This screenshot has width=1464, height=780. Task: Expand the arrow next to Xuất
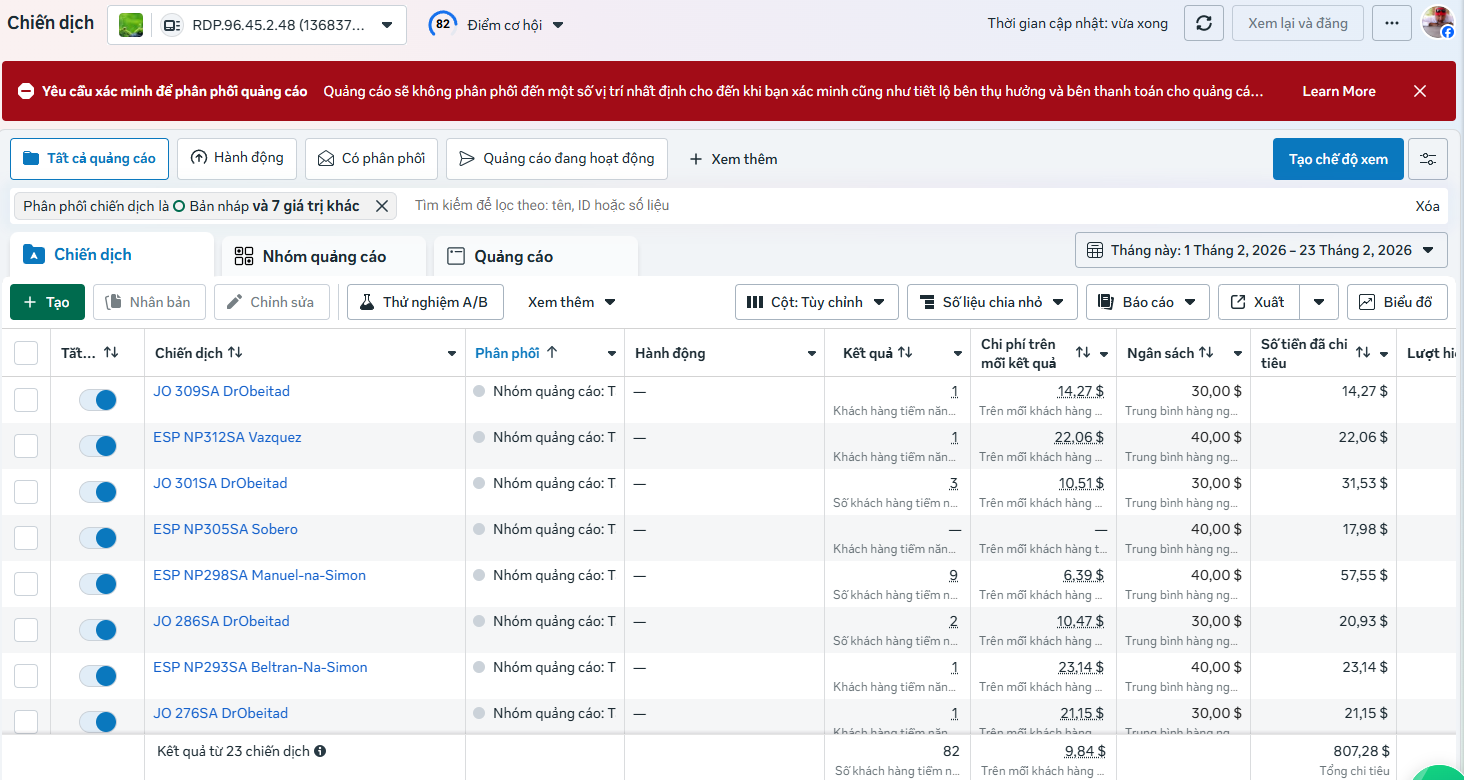click(1319, 302)
